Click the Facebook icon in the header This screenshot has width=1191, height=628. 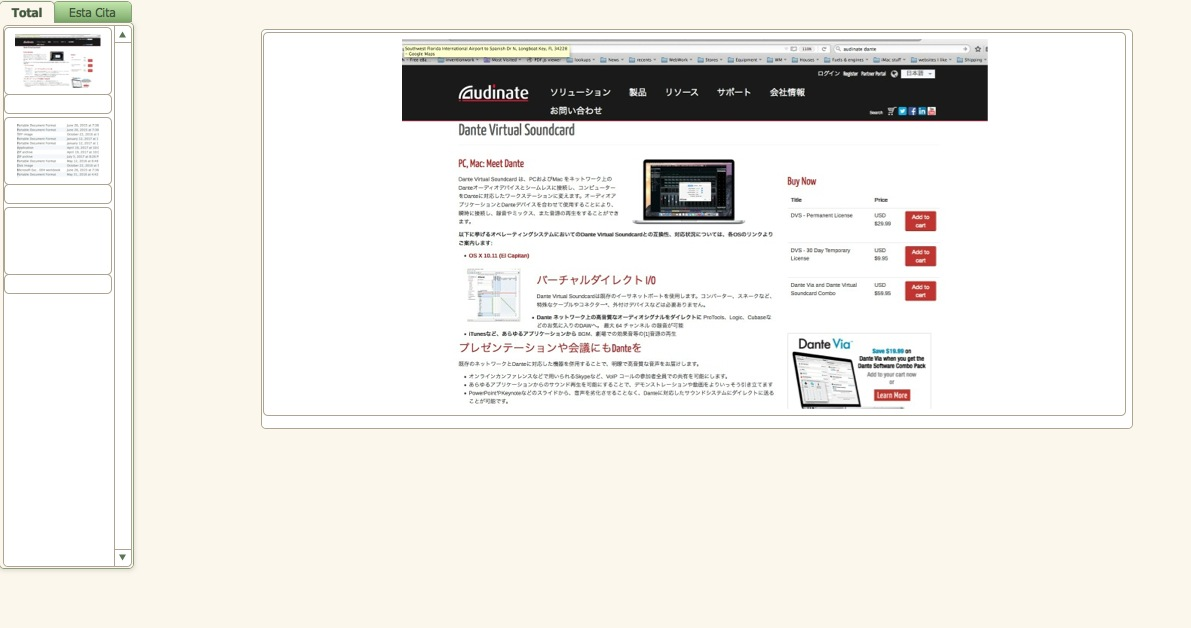(x=912, y=111)
